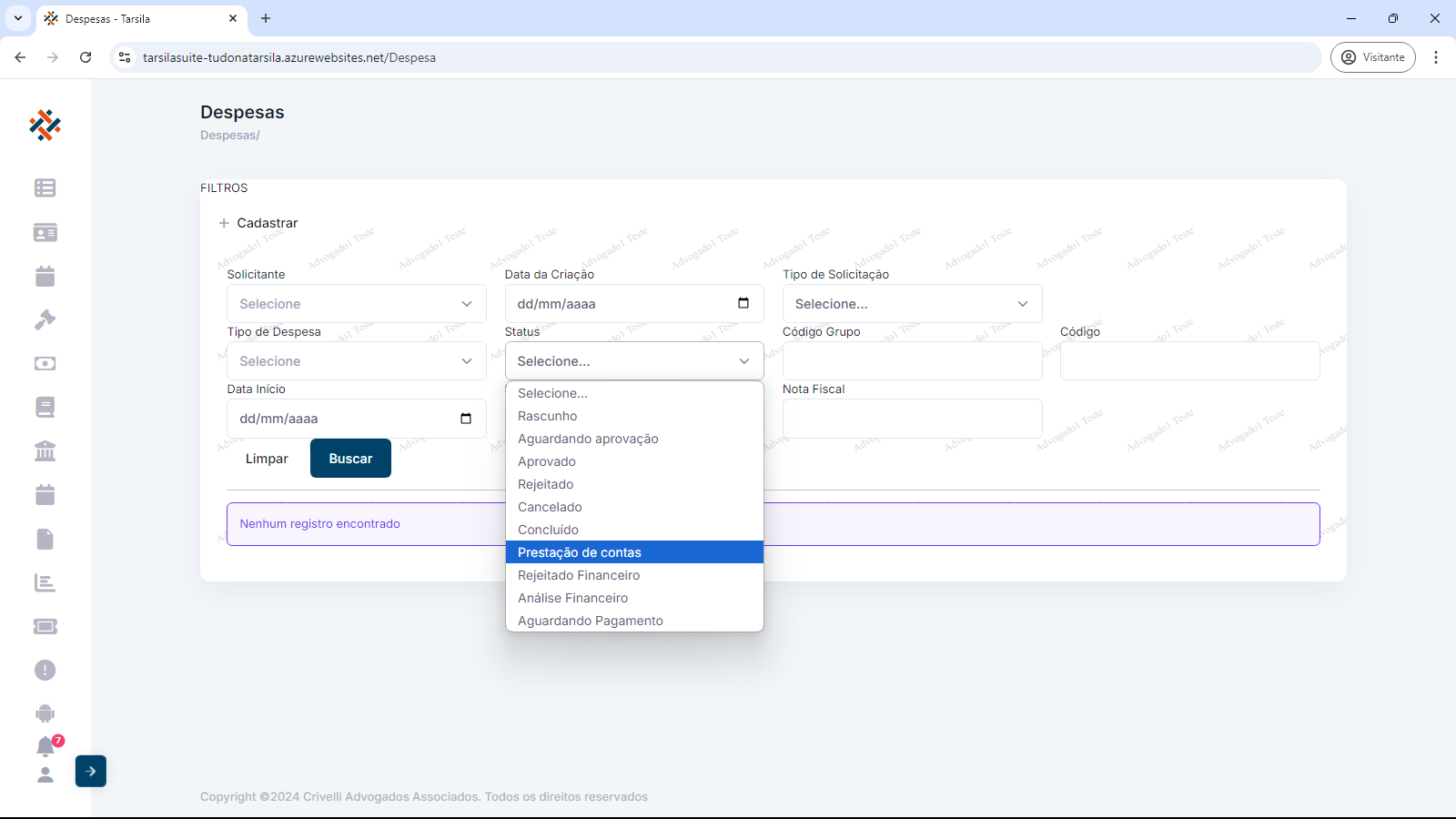Expand the Tipo de Solicitação dropdown

912,304
